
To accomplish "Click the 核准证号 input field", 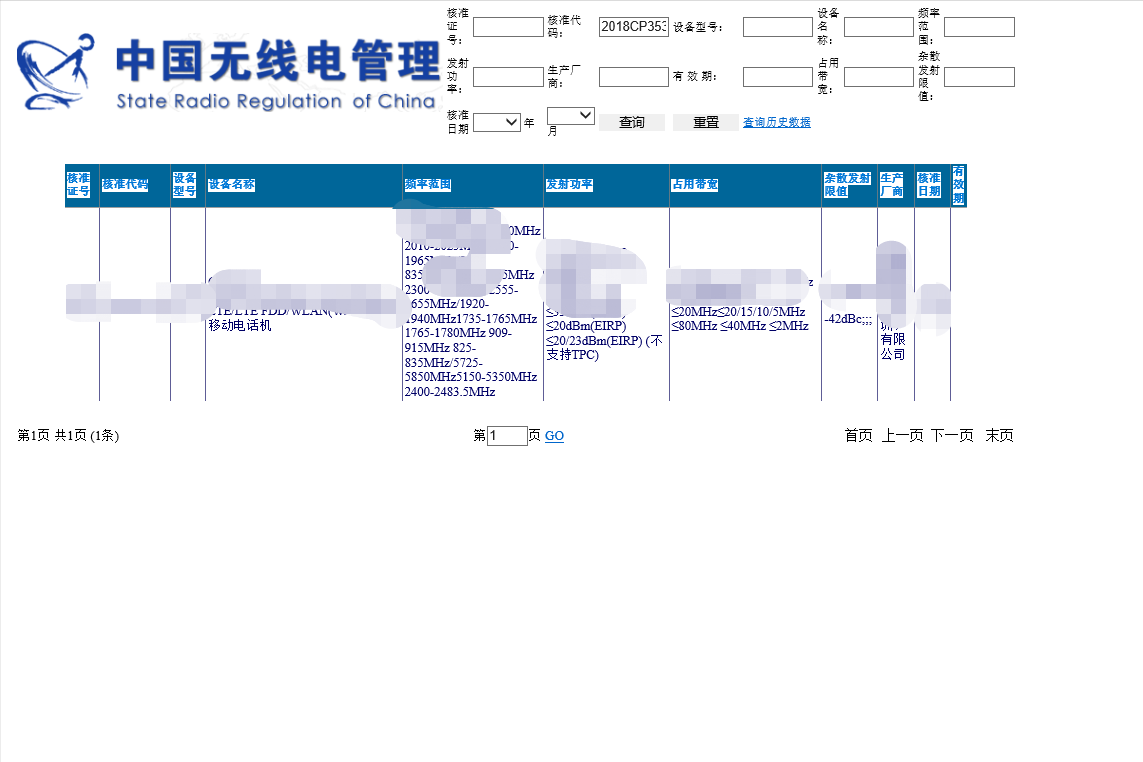I will coord(508,26).
